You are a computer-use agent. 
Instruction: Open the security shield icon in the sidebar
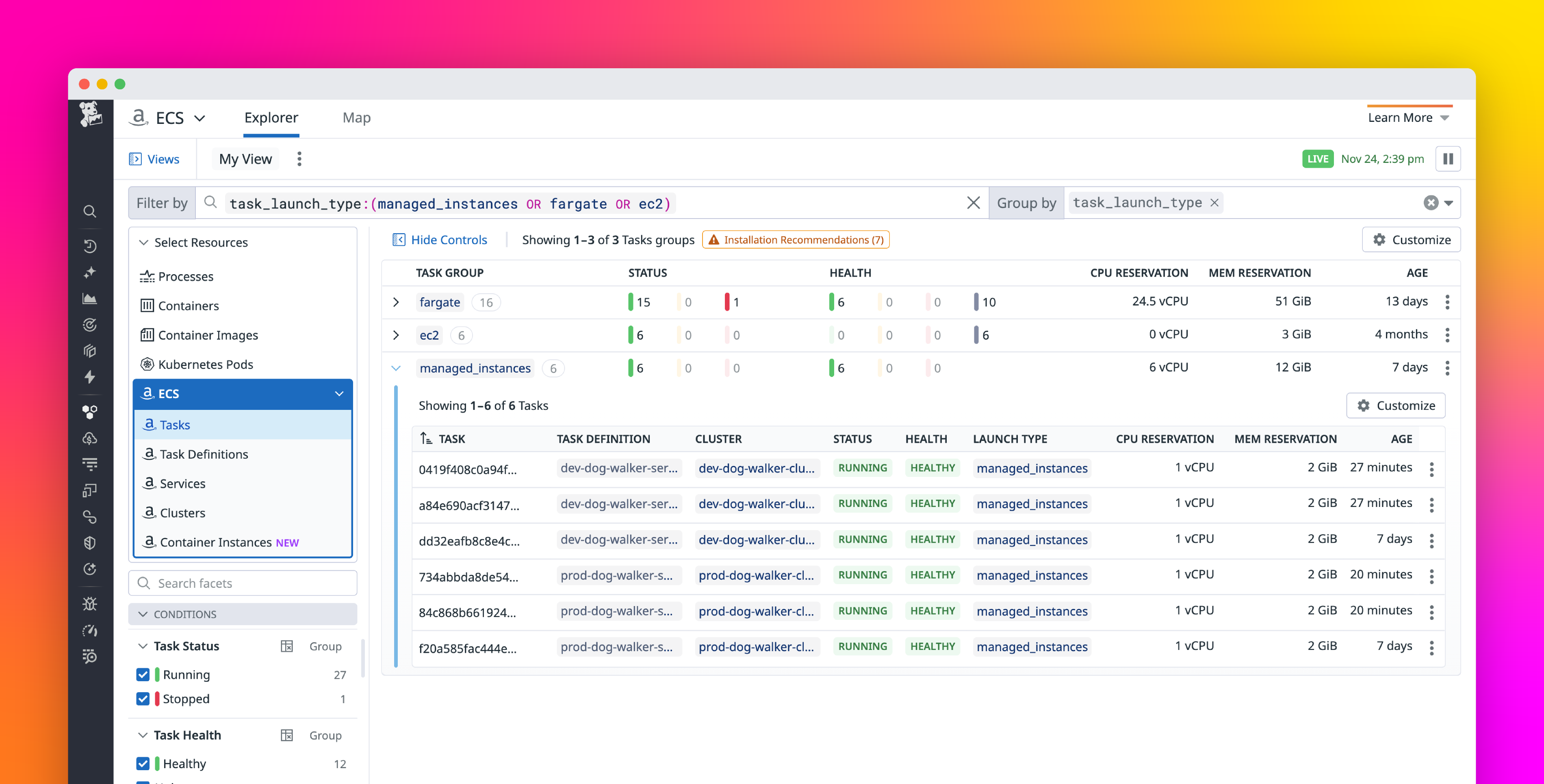coord(90,542)
